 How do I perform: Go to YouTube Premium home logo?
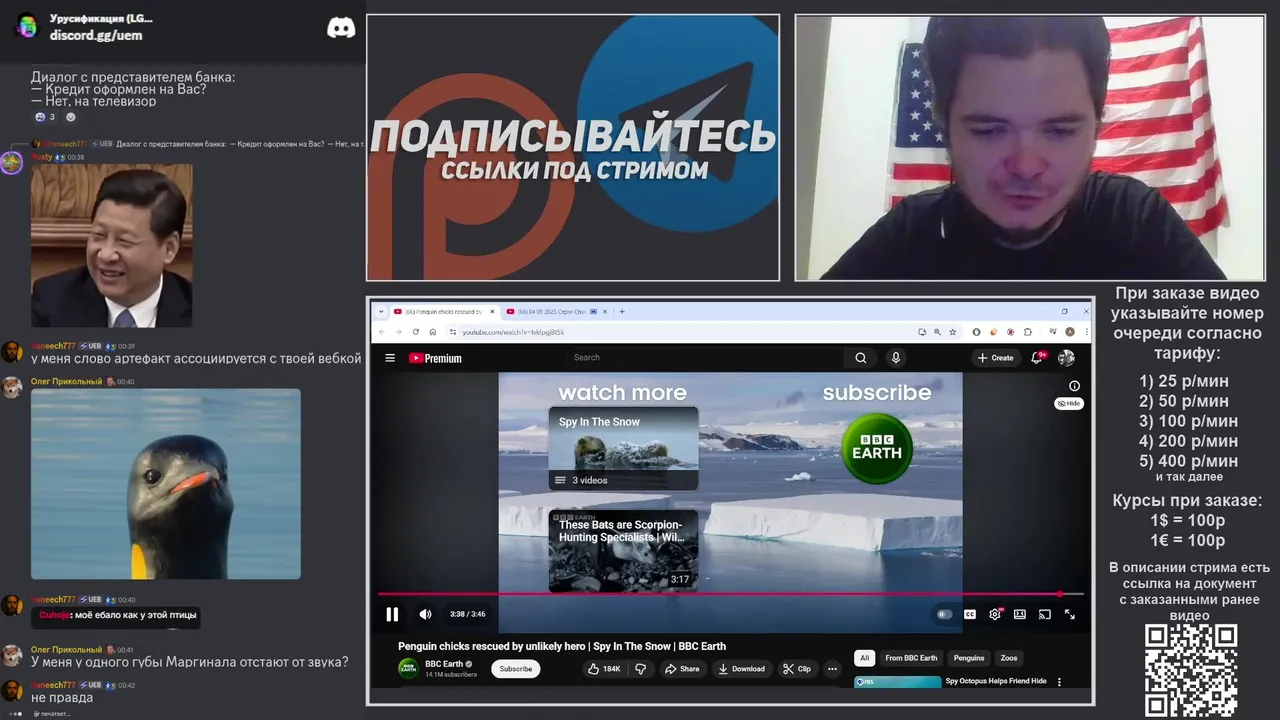tap(436, 358)
